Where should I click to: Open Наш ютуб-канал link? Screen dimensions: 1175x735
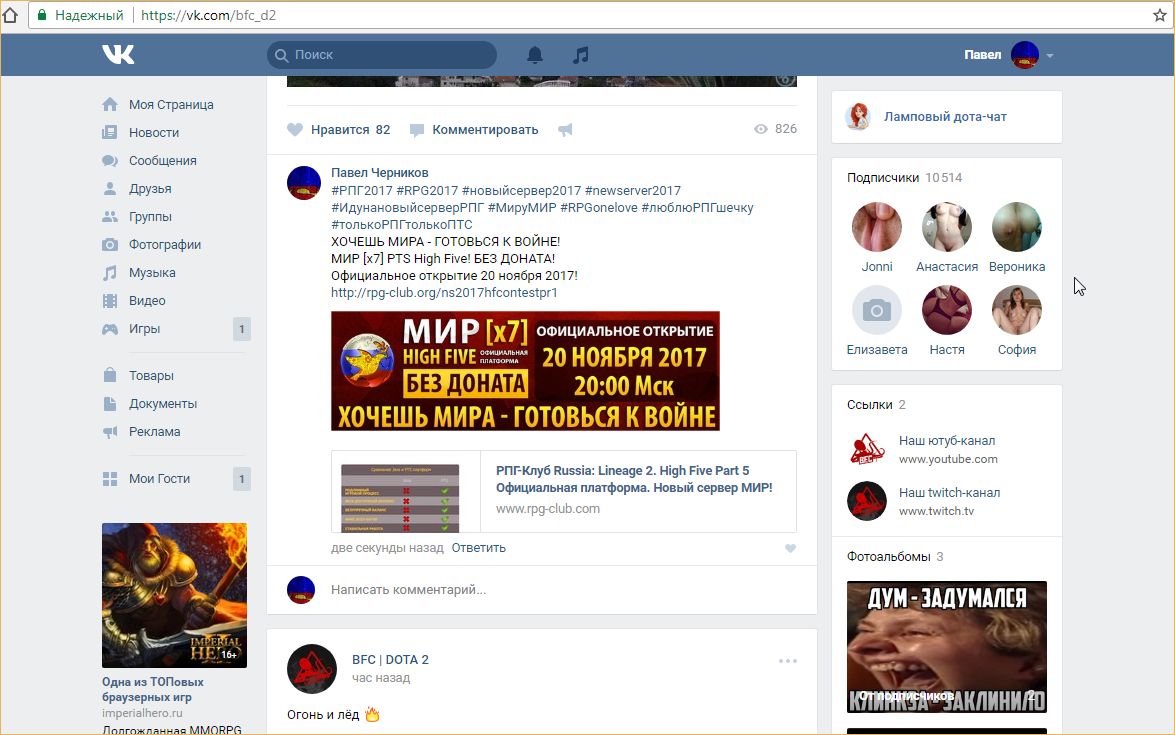947,441
